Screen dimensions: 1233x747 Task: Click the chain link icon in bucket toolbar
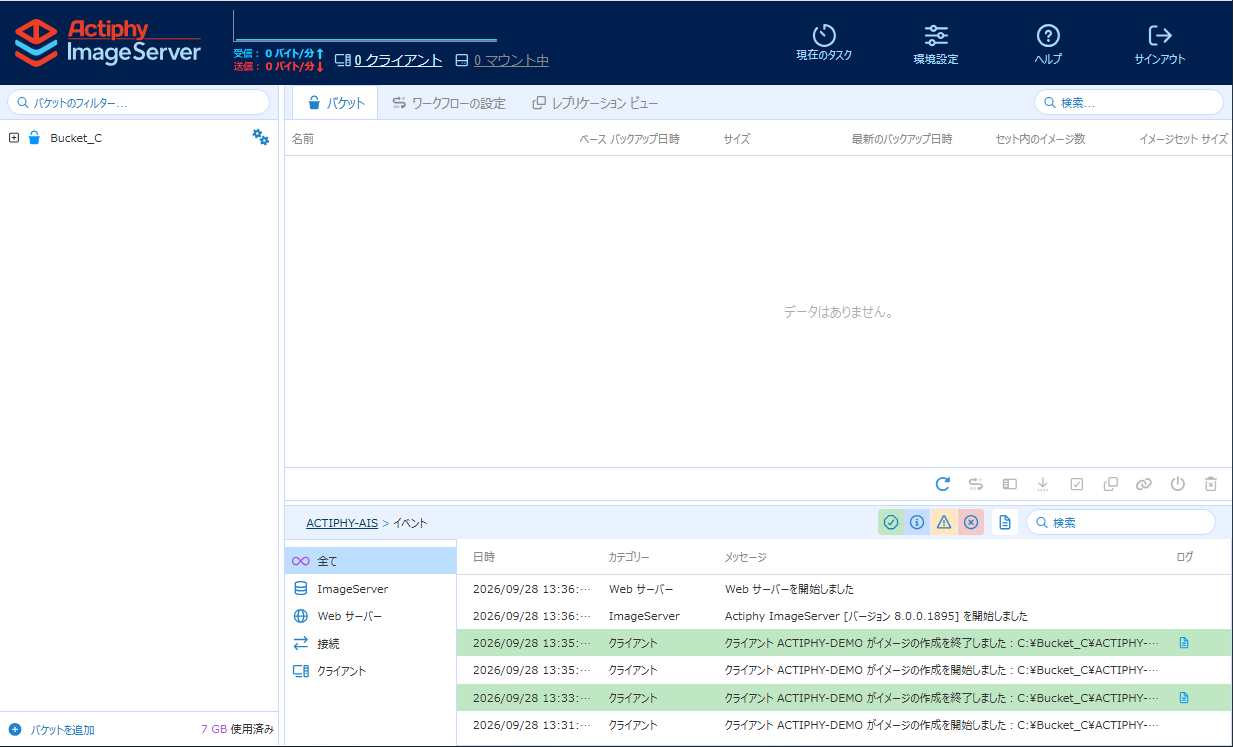[1144, 484]
